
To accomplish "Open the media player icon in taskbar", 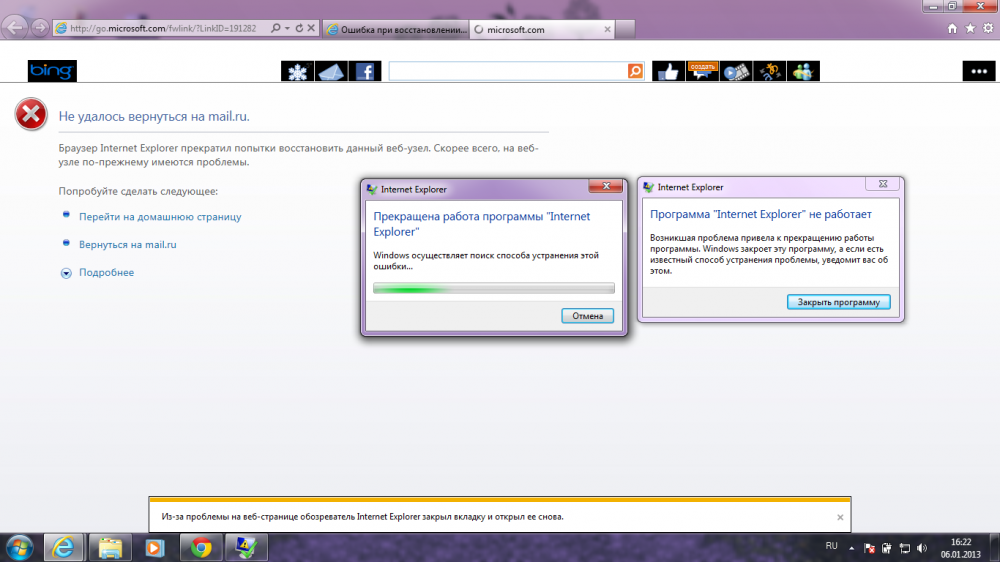I will (154, 548).
